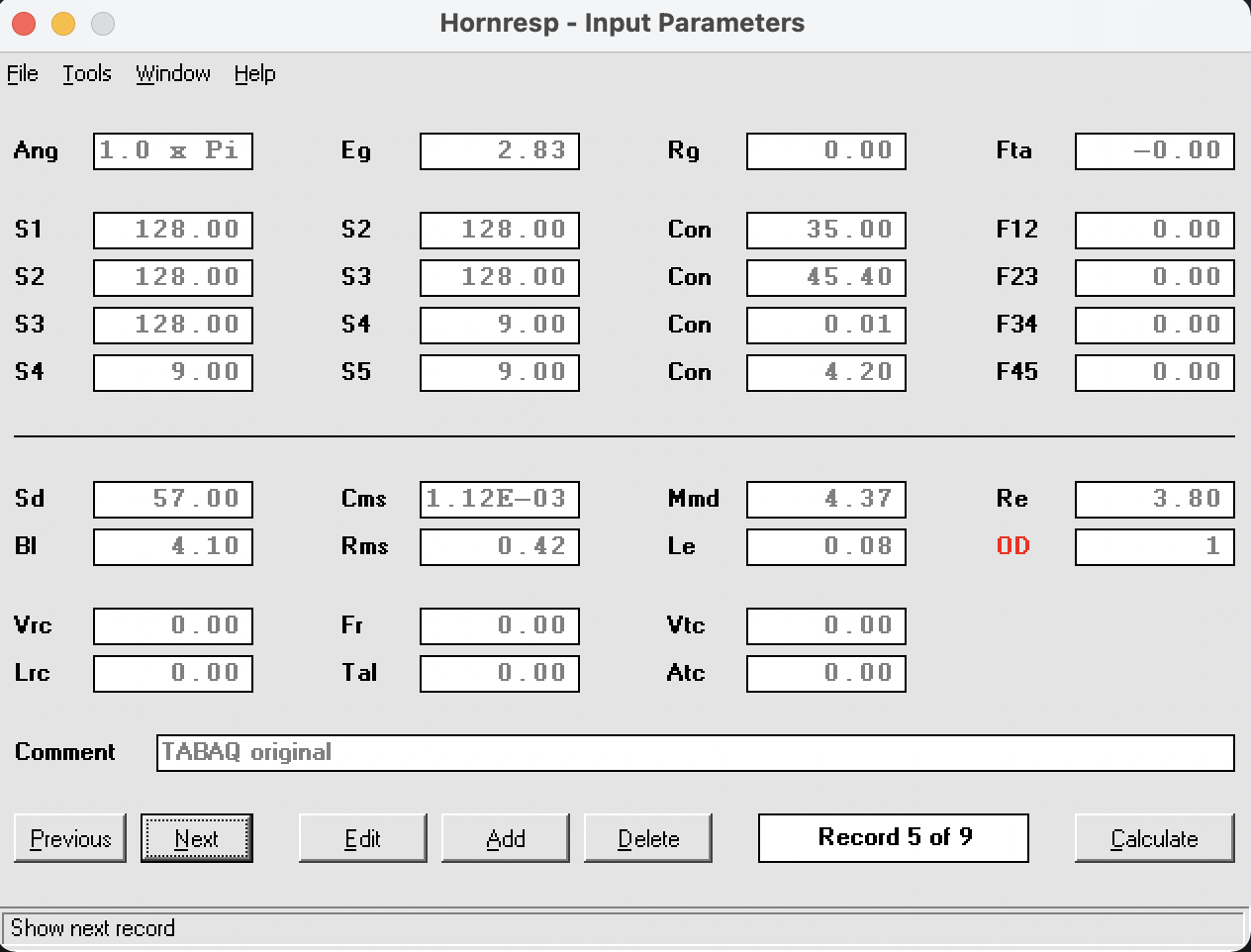The height and width of the screenshot is (952, 1251).
Task: Click the Sd field showing 57.00
Action: (x=173, y=500)
